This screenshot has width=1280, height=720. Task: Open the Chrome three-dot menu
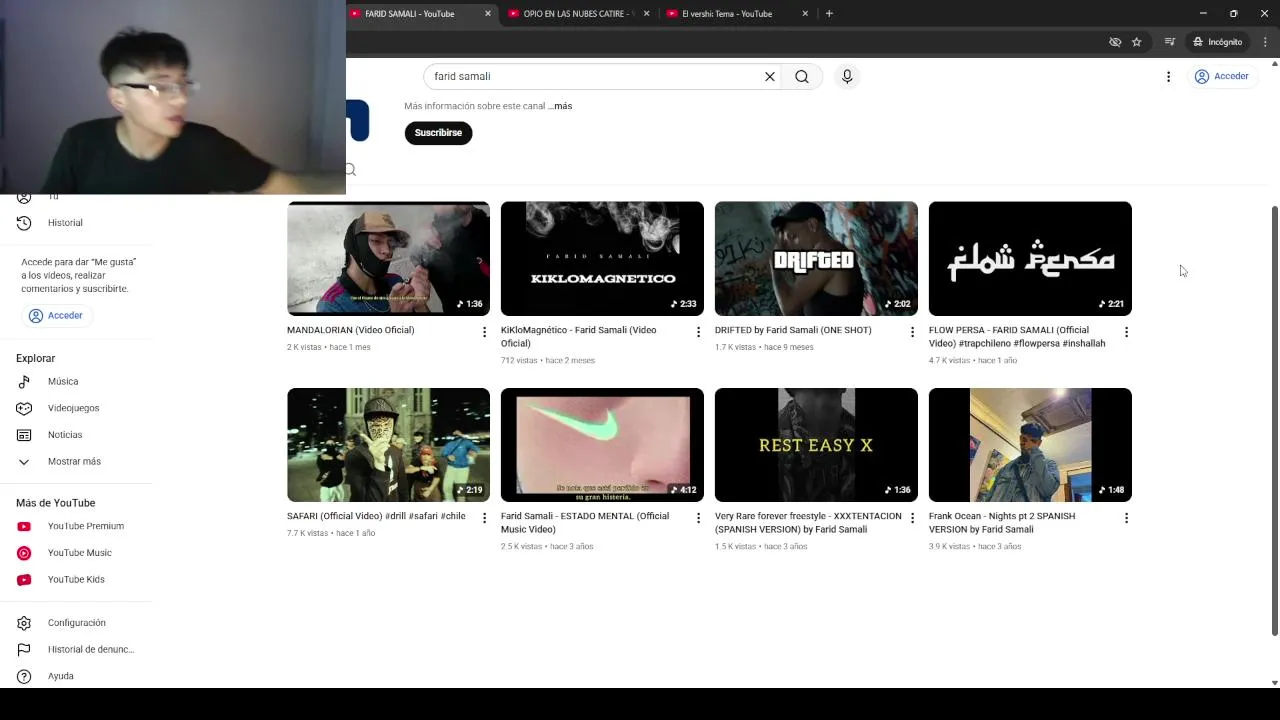(1265, 42)
